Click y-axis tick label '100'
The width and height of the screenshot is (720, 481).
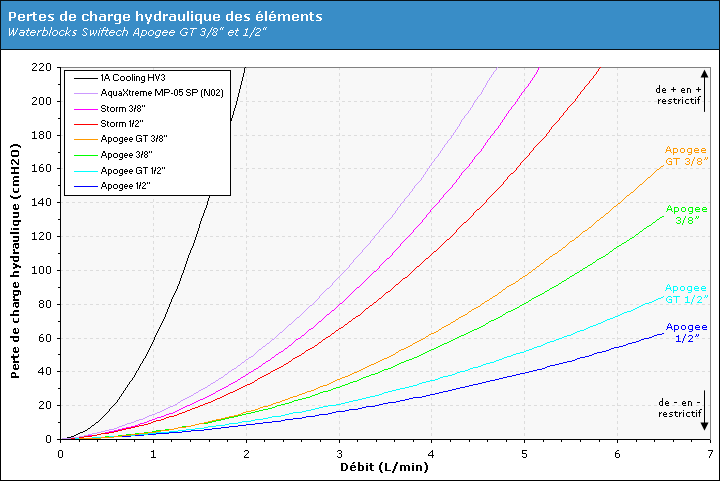(41, 270)
